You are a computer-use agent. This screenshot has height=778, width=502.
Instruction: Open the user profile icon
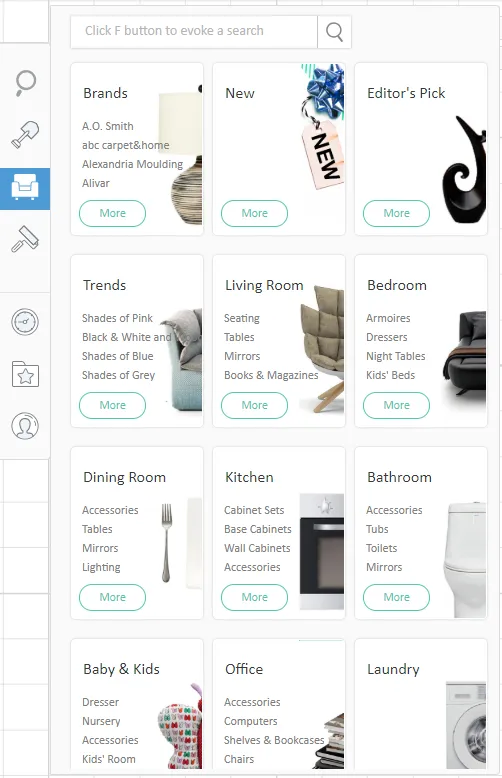tap(25, 426)
